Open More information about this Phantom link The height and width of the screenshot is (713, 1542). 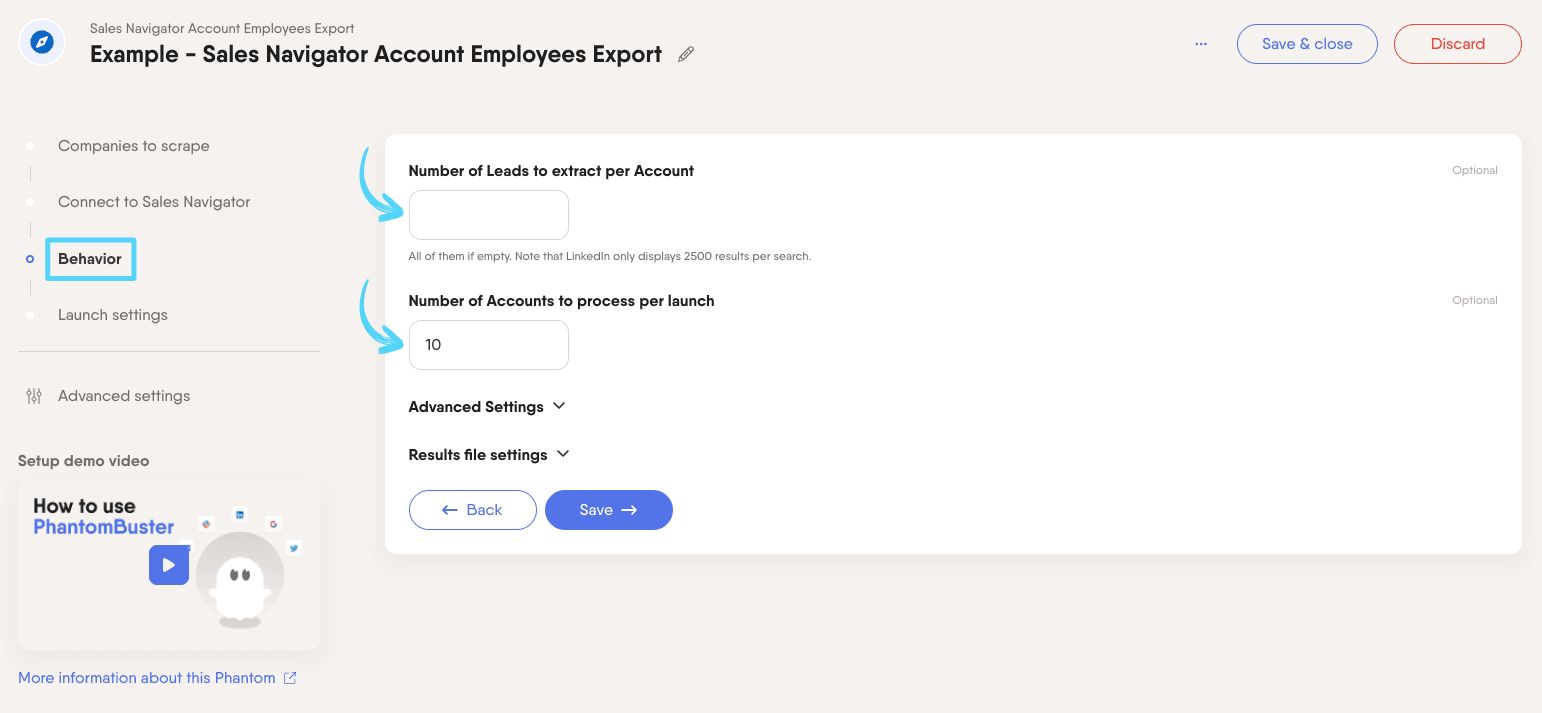pos(147,678)
